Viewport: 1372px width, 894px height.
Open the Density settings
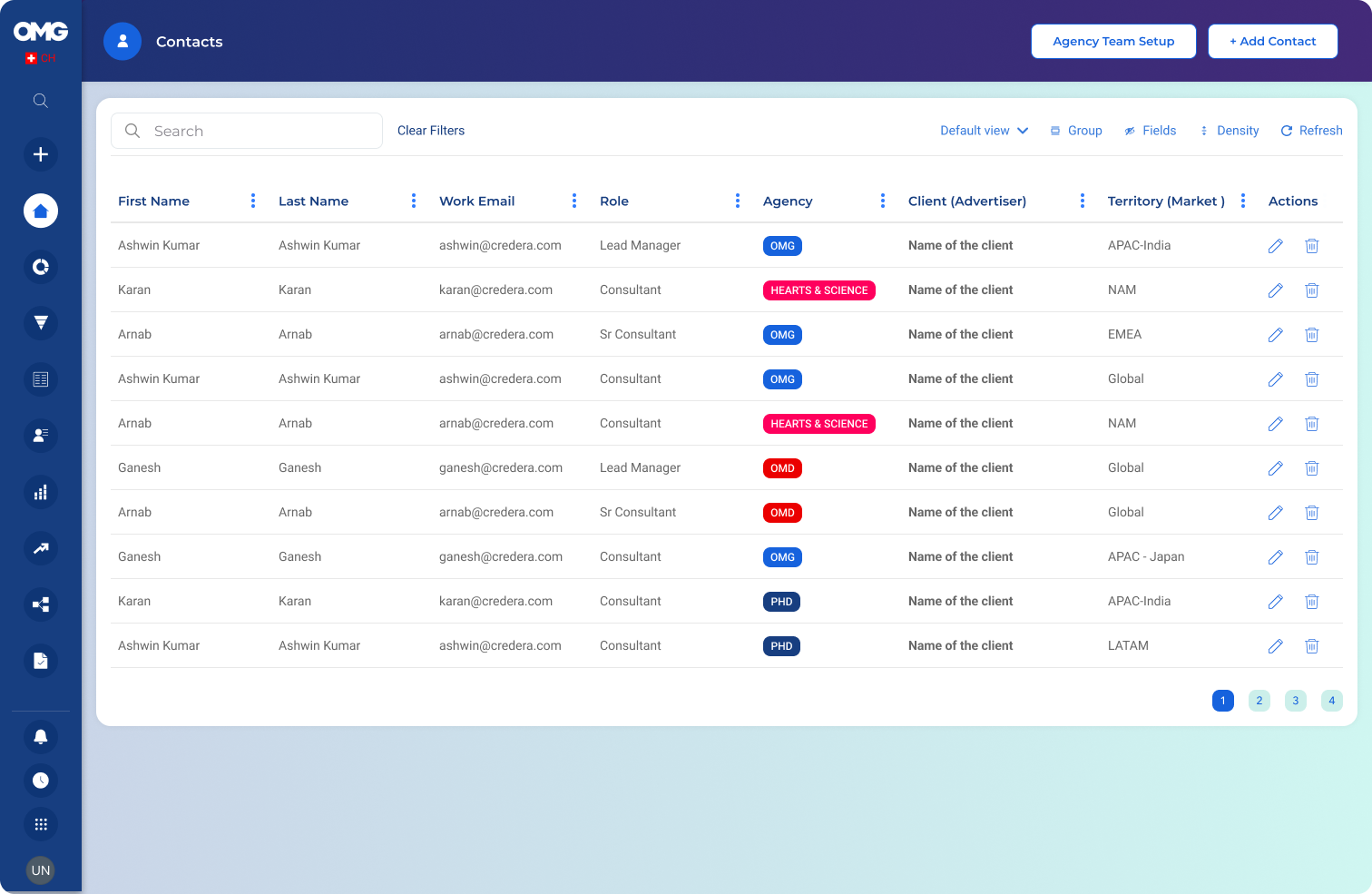(1229, 131)
